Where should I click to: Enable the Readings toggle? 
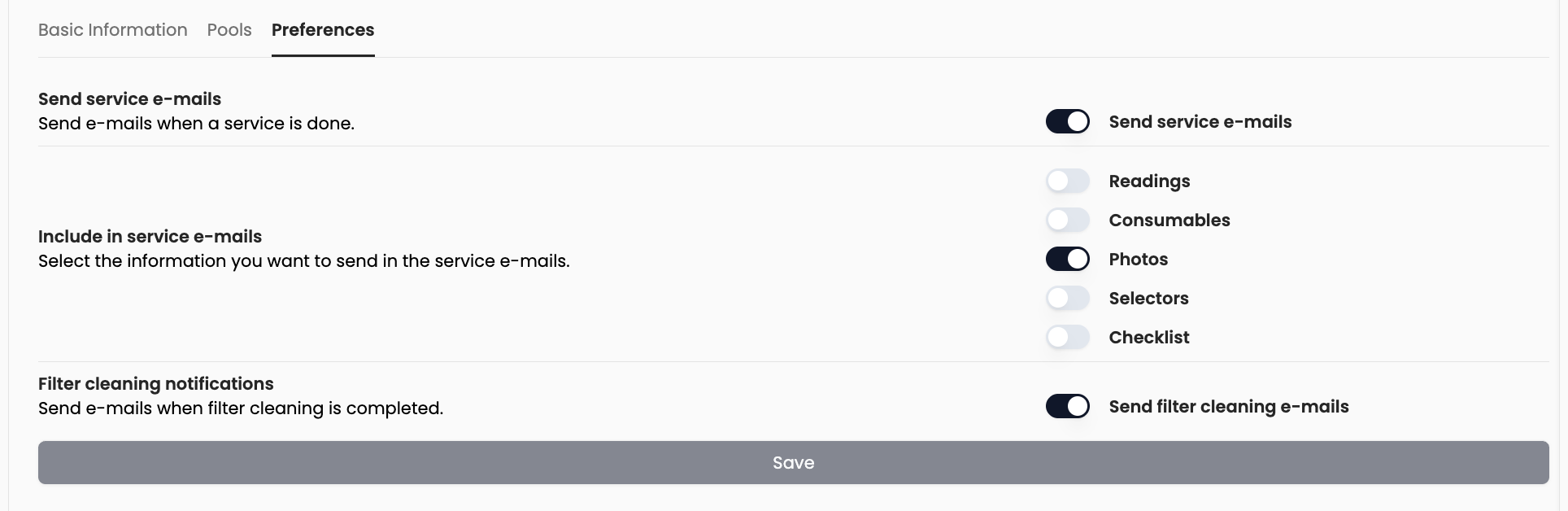coord(1068,181)
